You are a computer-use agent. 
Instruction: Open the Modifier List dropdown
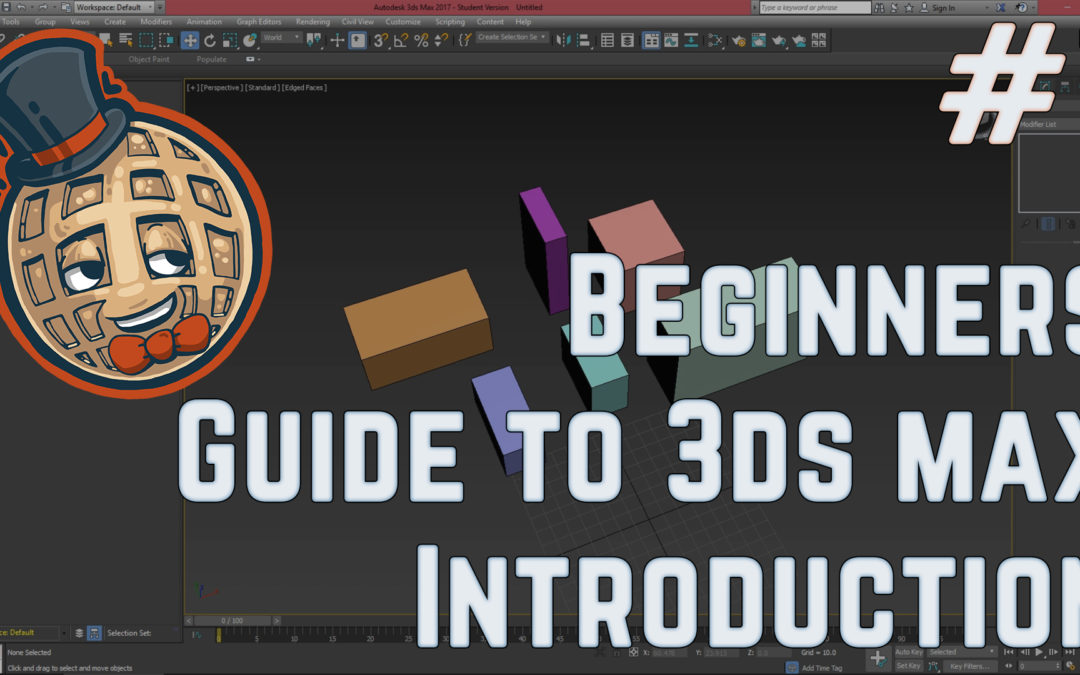coord(1048,124)
